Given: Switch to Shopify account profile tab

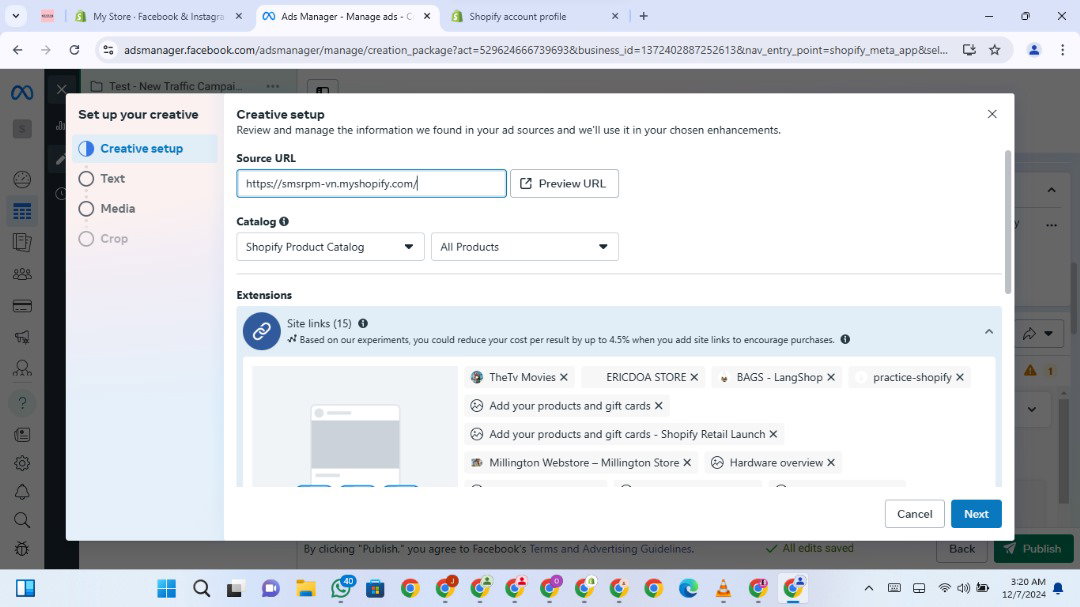Looking at the screenshot, I should [x=534, y=16].
